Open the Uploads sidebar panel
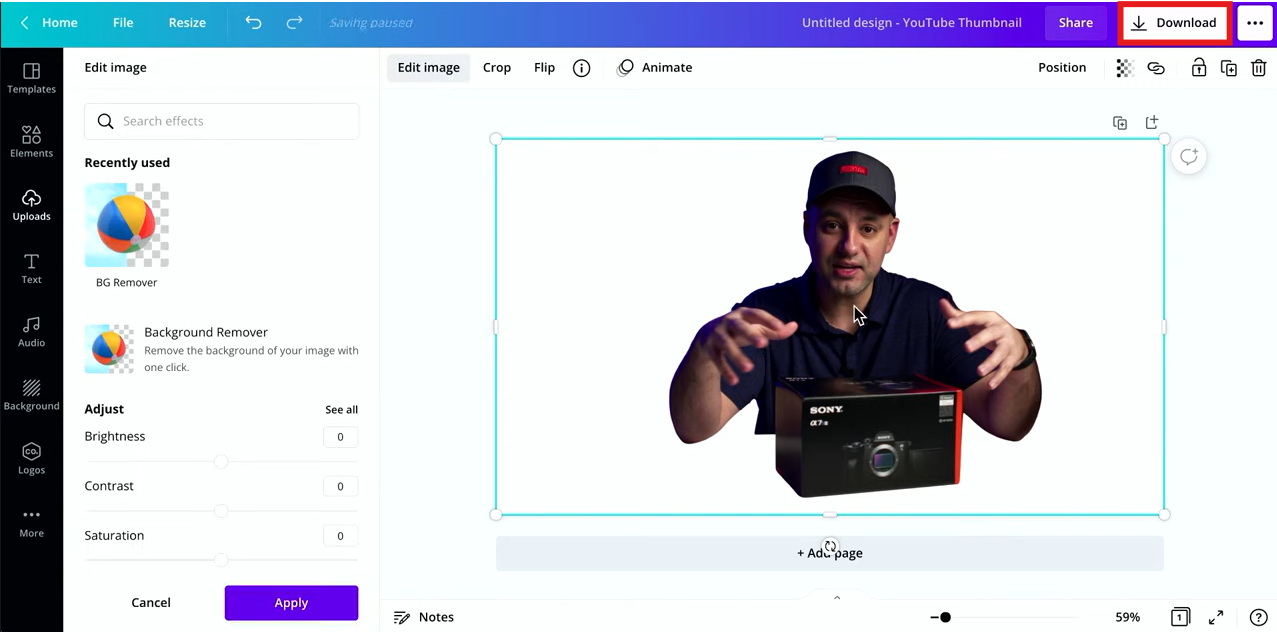1277x632 pixels. [31, 205]
